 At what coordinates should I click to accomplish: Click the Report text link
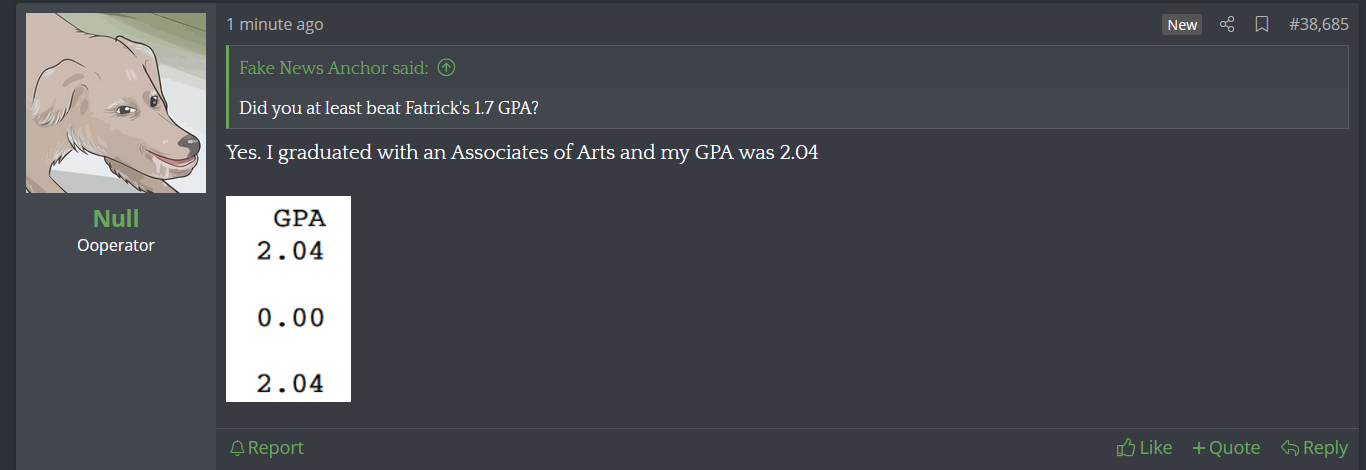point(276,448)
